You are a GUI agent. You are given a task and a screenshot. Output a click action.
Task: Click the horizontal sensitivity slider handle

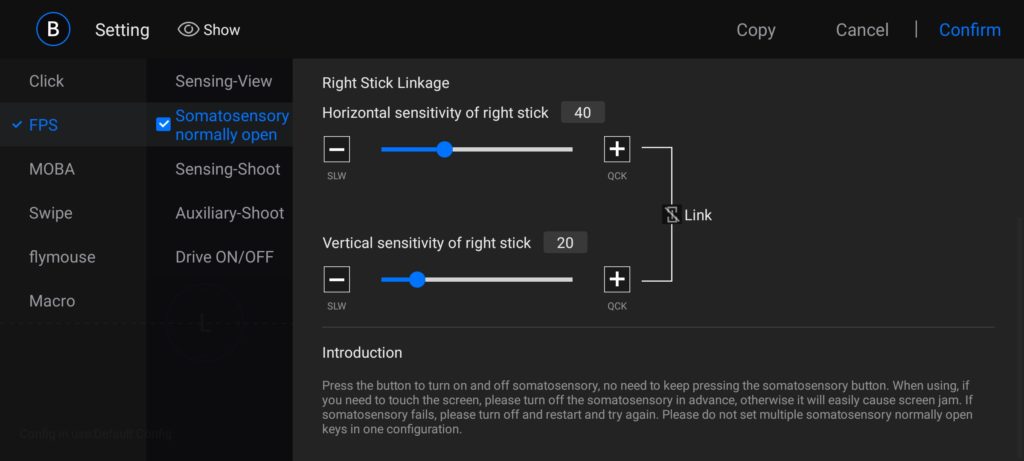point(445,150)
